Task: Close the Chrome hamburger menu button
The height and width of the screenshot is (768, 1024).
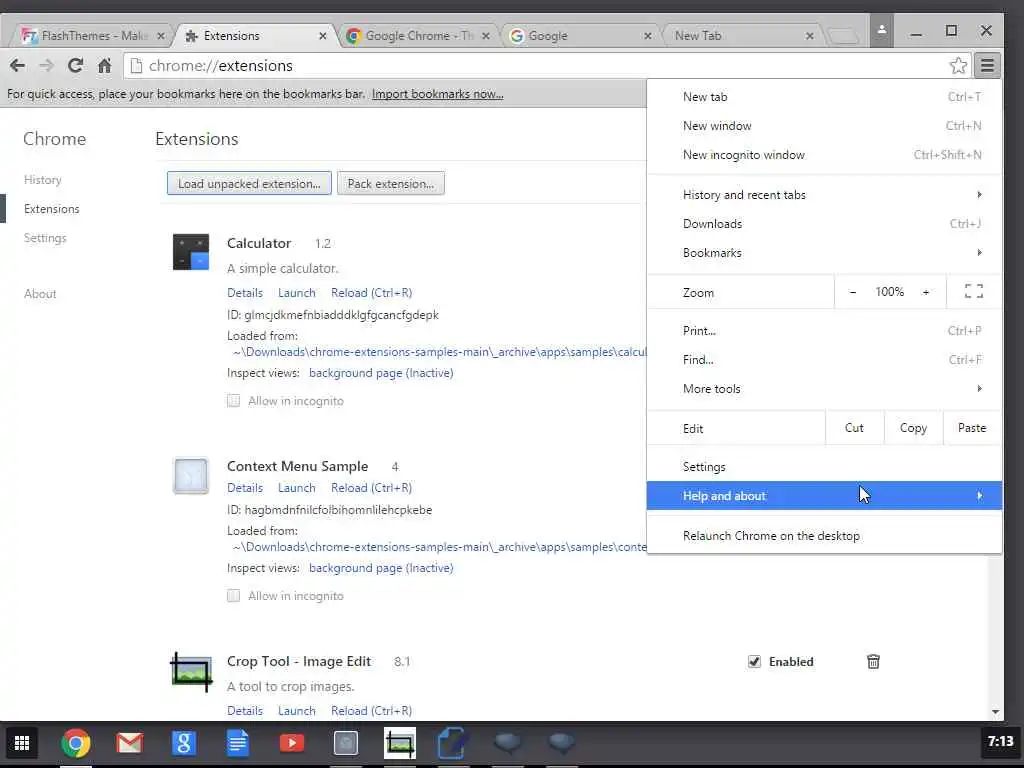Action: pos(987,65)
